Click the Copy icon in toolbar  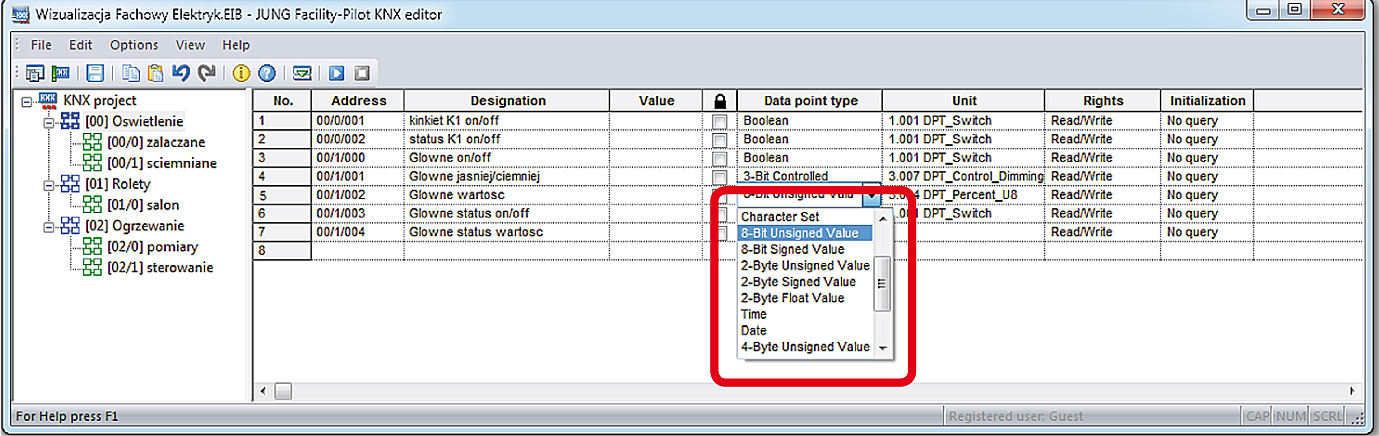(x=131, y=73)
